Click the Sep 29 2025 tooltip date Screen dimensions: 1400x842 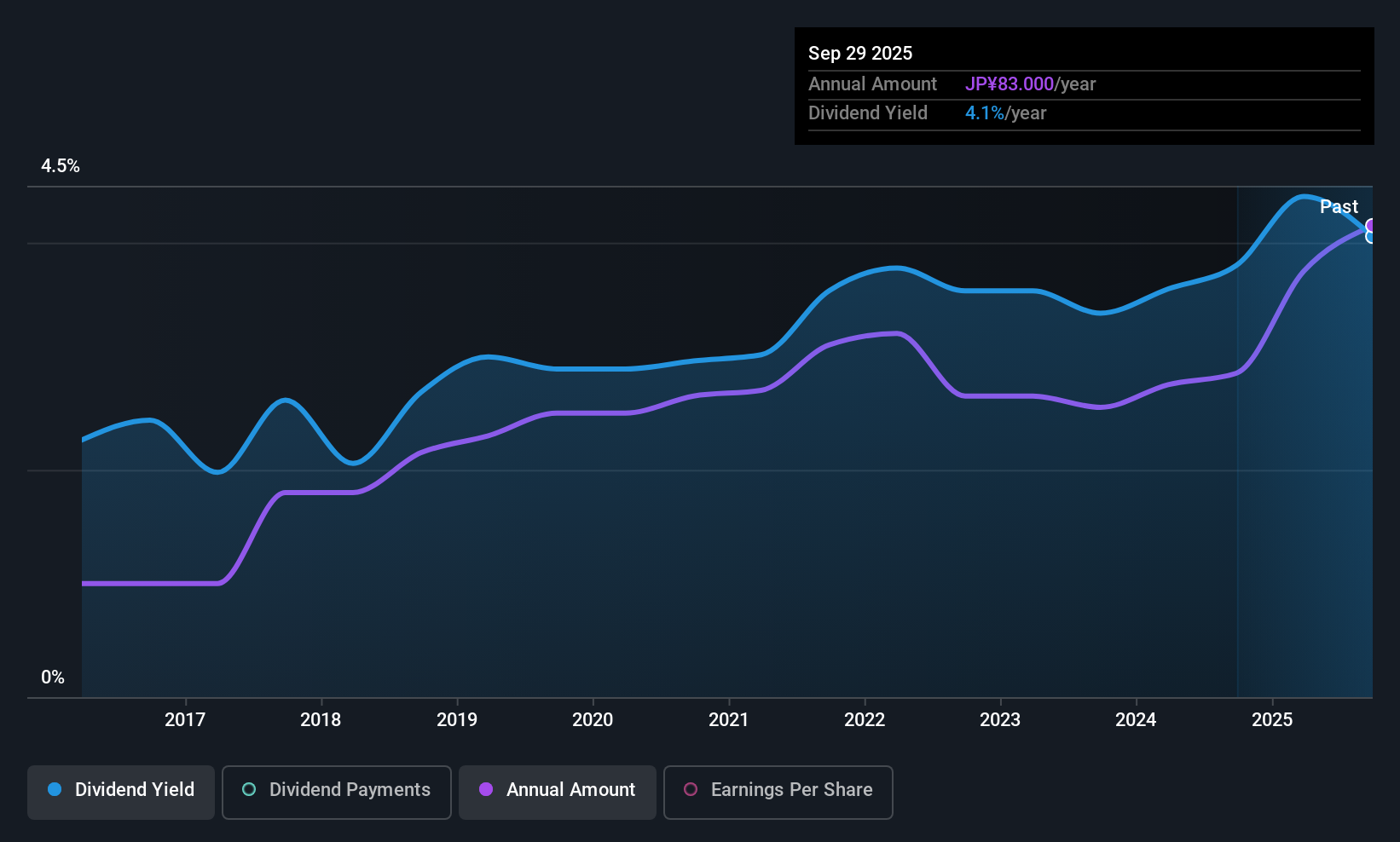(860, 54)
